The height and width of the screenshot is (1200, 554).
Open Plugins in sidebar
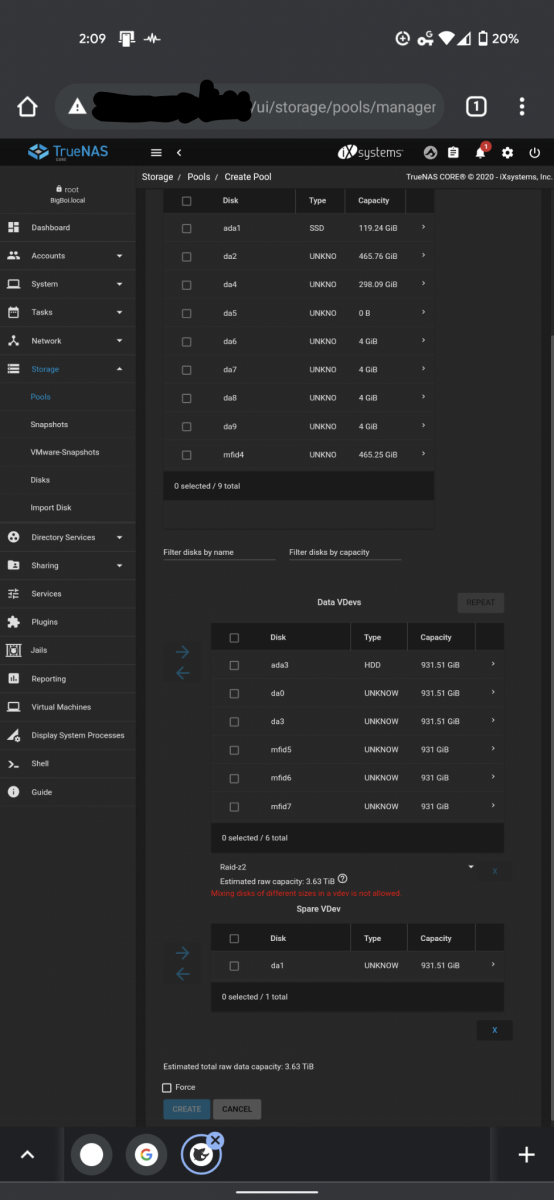click(x=68, y=622)
